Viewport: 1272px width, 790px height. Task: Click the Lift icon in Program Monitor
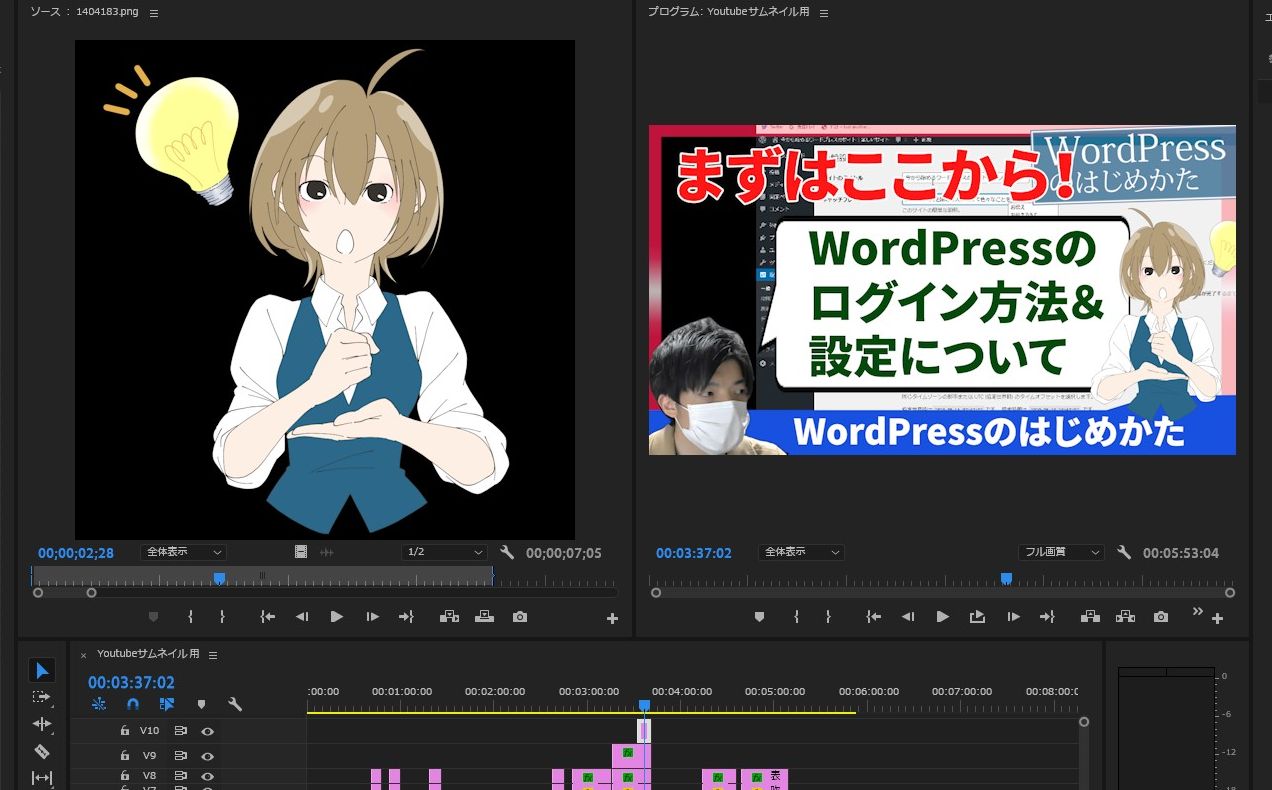pos(1090,617)
